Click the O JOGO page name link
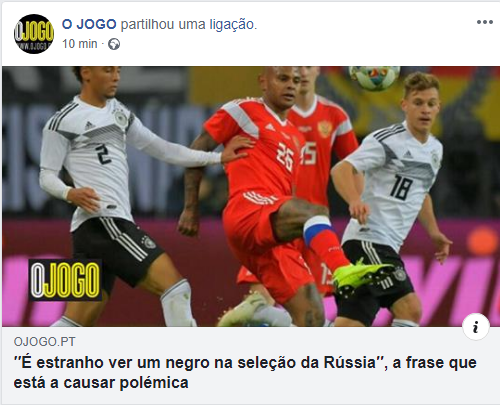The width and height of the screenshot is (500, 405). coord(89,24)
